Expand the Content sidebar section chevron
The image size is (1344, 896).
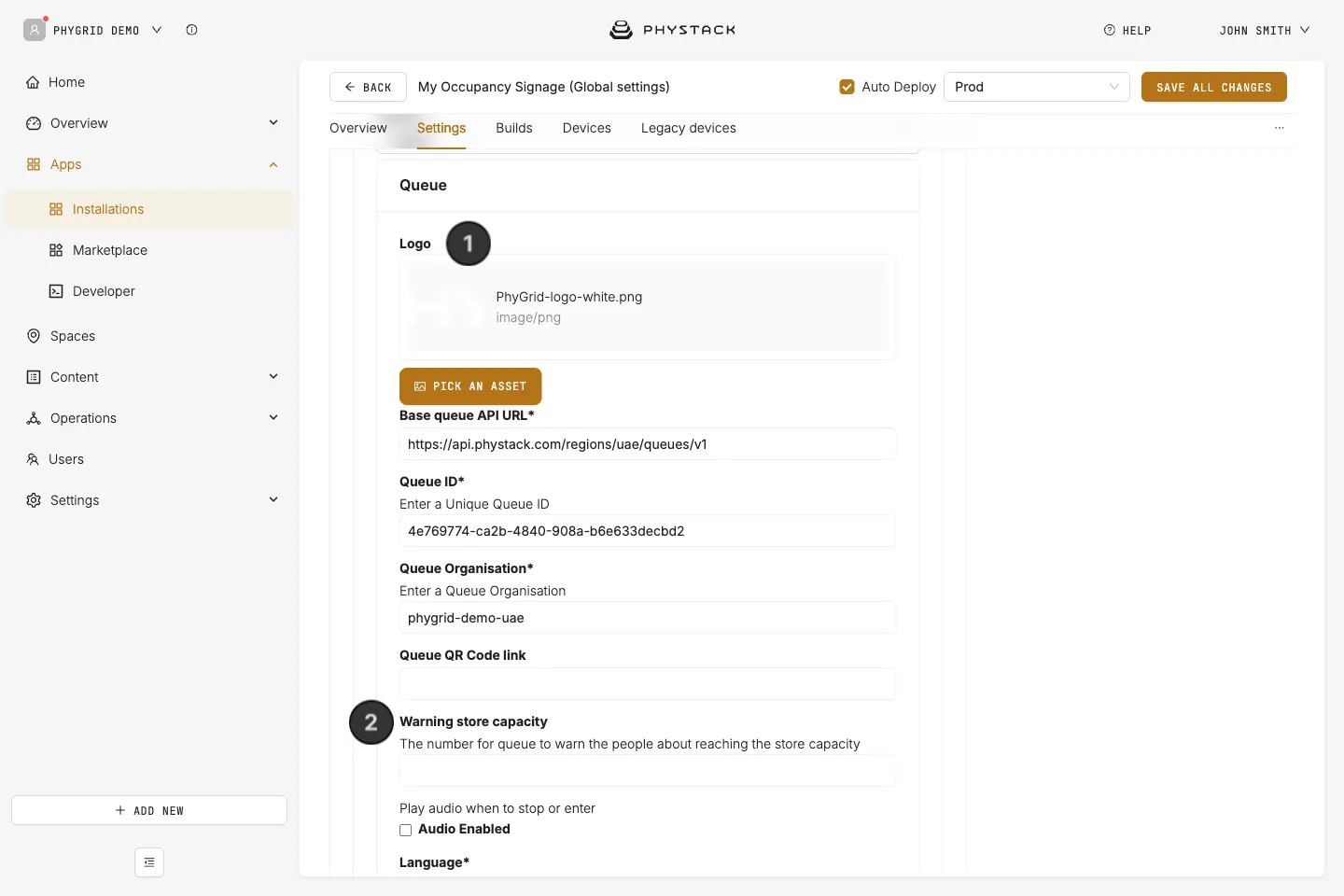coord(273,377)
